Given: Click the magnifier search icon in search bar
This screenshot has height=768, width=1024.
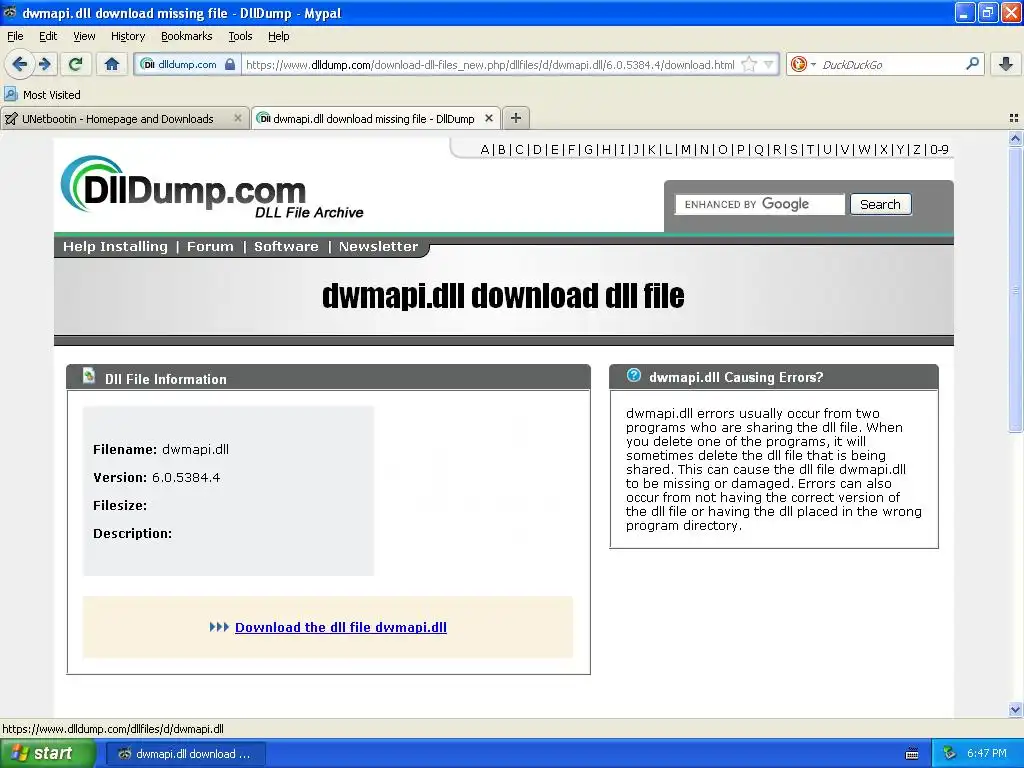Looking at the screenshot, I should click(972, 64).
